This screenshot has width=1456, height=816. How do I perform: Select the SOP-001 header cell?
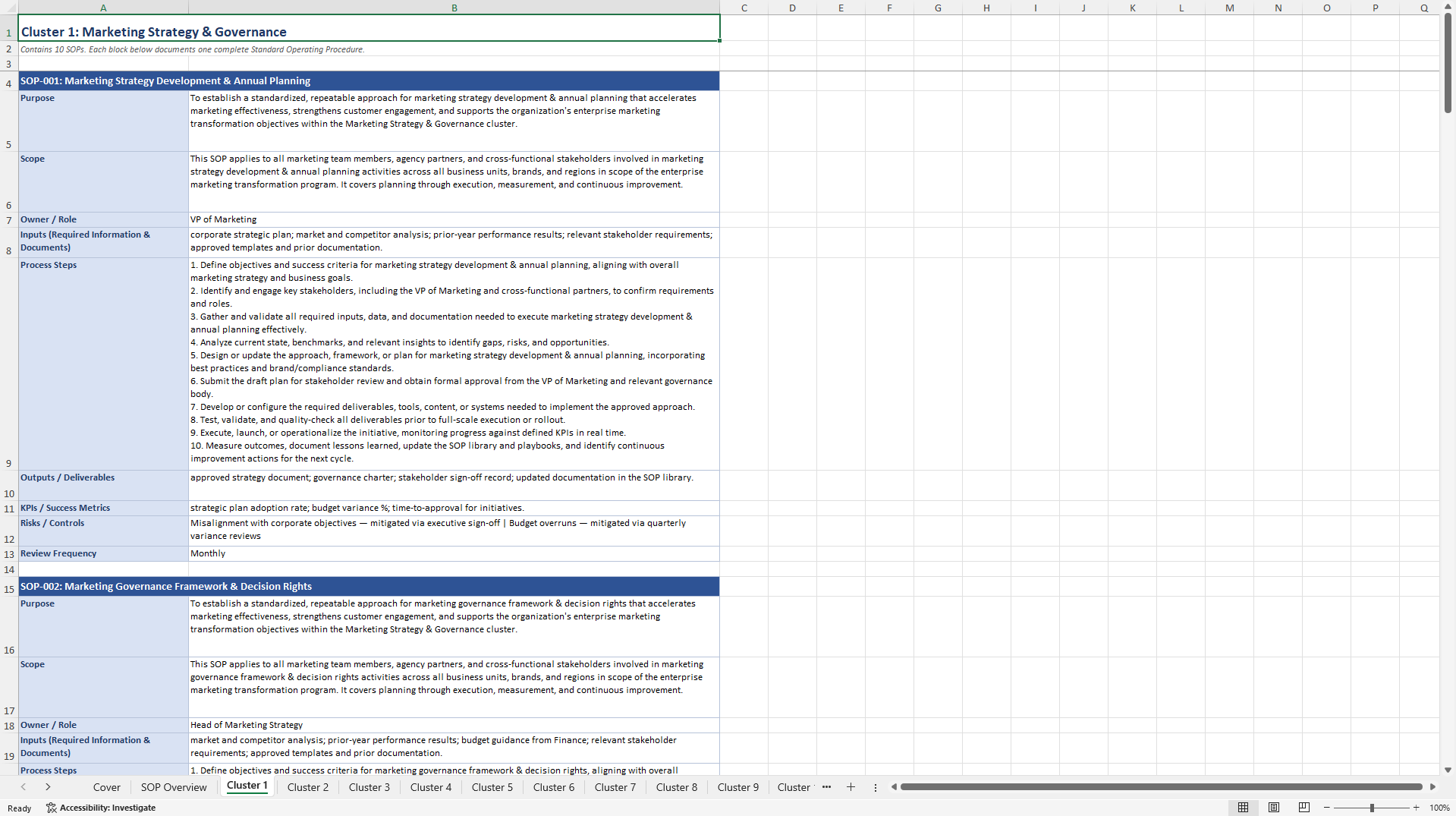coord(369,80)
